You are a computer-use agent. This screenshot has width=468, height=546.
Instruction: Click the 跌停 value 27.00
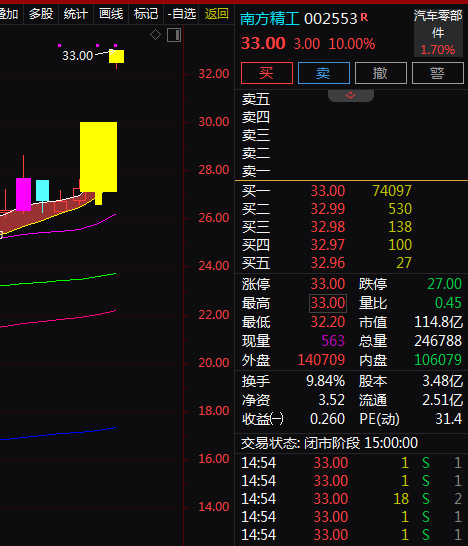point(444,284)
